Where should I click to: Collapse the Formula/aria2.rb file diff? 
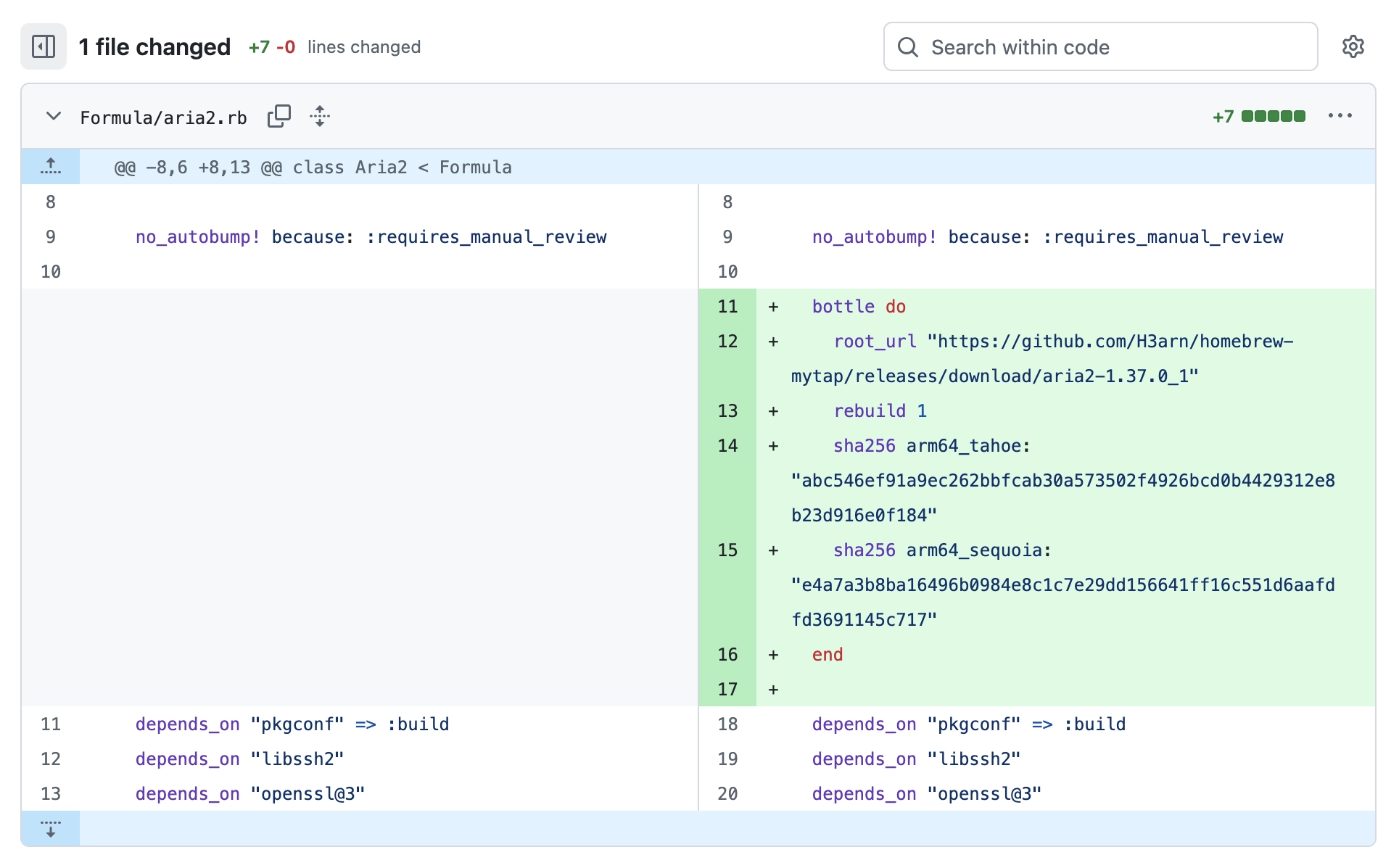click(x=54, y=116)
